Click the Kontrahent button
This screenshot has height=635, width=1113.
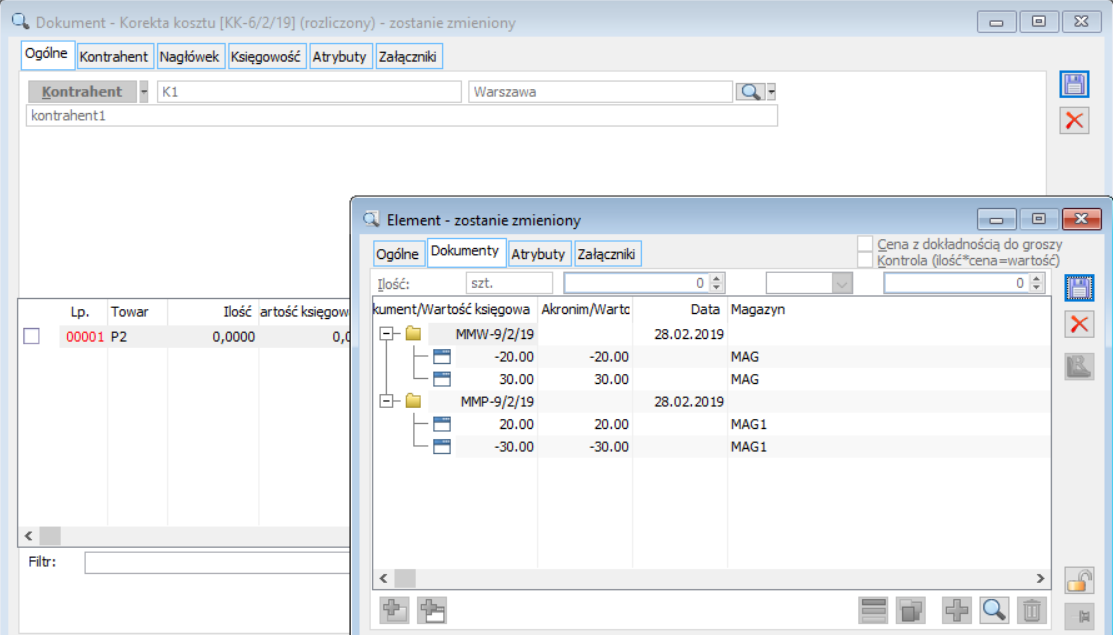(82, 92)
